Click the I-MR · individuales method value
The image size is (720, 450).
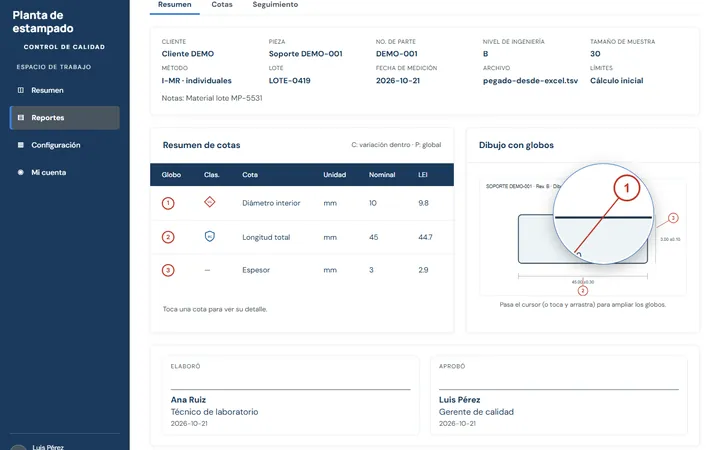197,81
